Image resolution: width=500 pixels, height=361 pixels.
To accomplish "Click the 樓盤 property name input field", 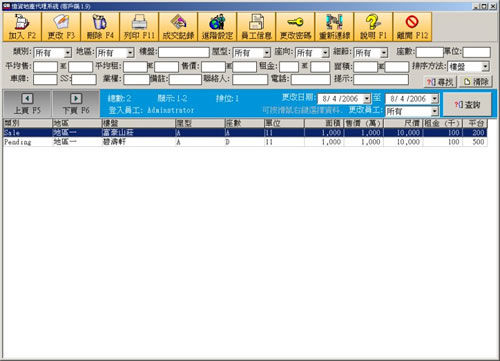I will tap(184, 52).
